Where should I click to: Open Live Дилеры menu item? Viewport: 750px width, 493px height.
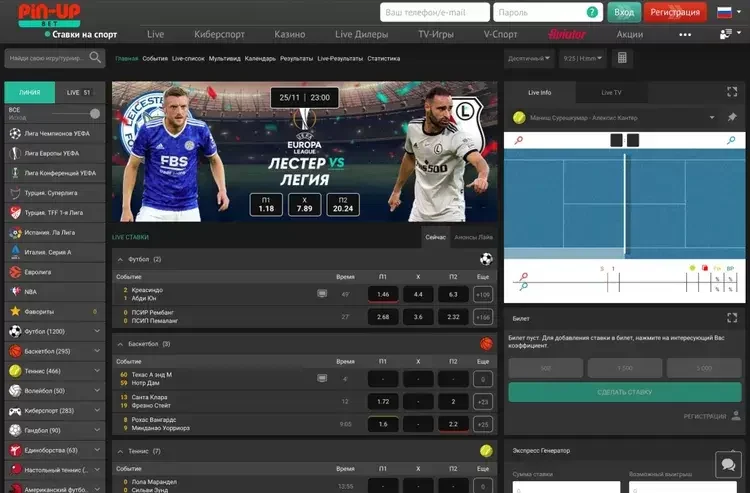click(362, 34)
